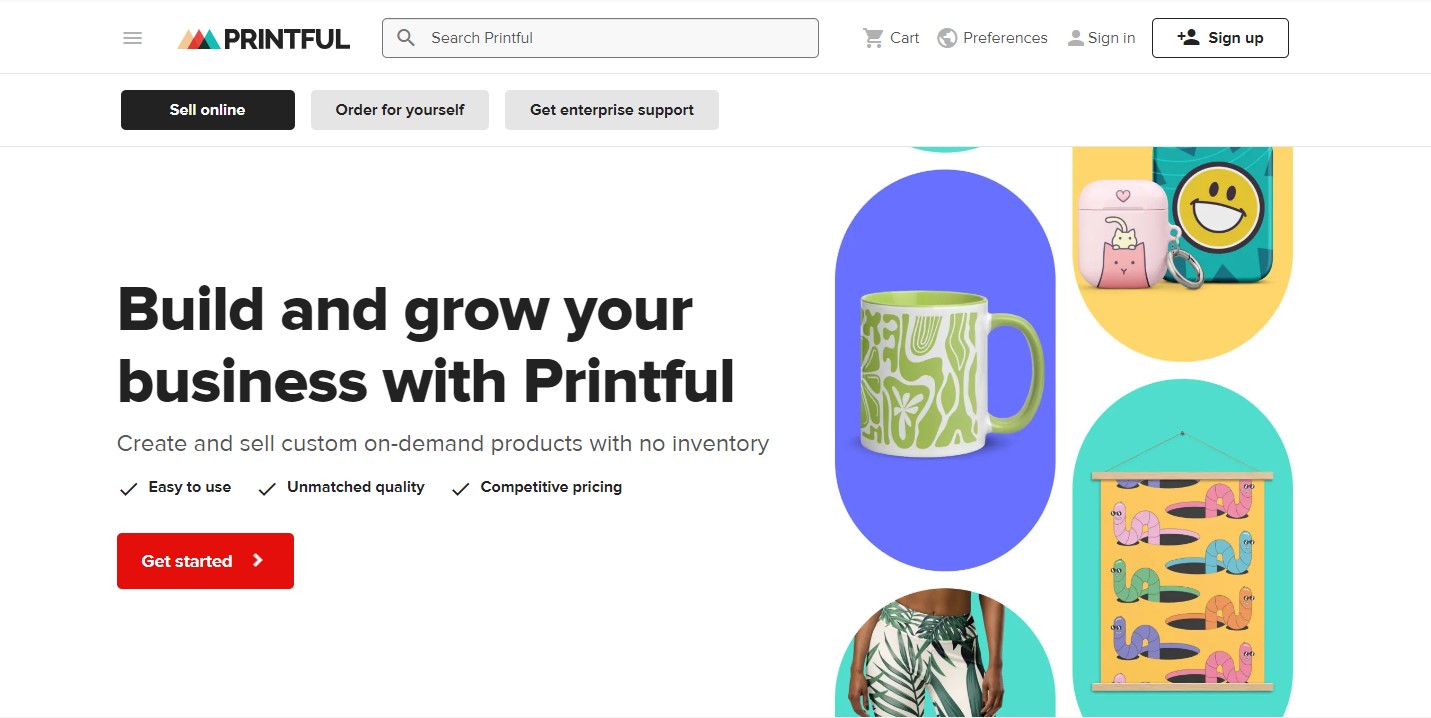Switch to Order for yourself tab

coord(400,110)
